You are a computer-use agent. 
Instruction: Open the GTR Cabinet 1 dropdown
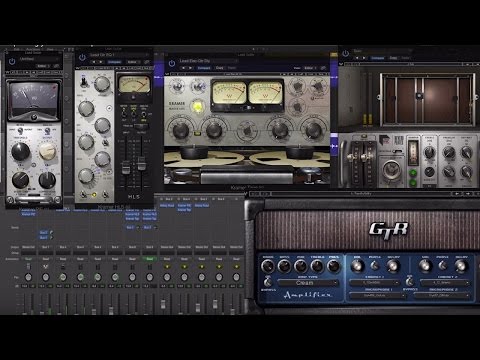(x=375, y=283)
